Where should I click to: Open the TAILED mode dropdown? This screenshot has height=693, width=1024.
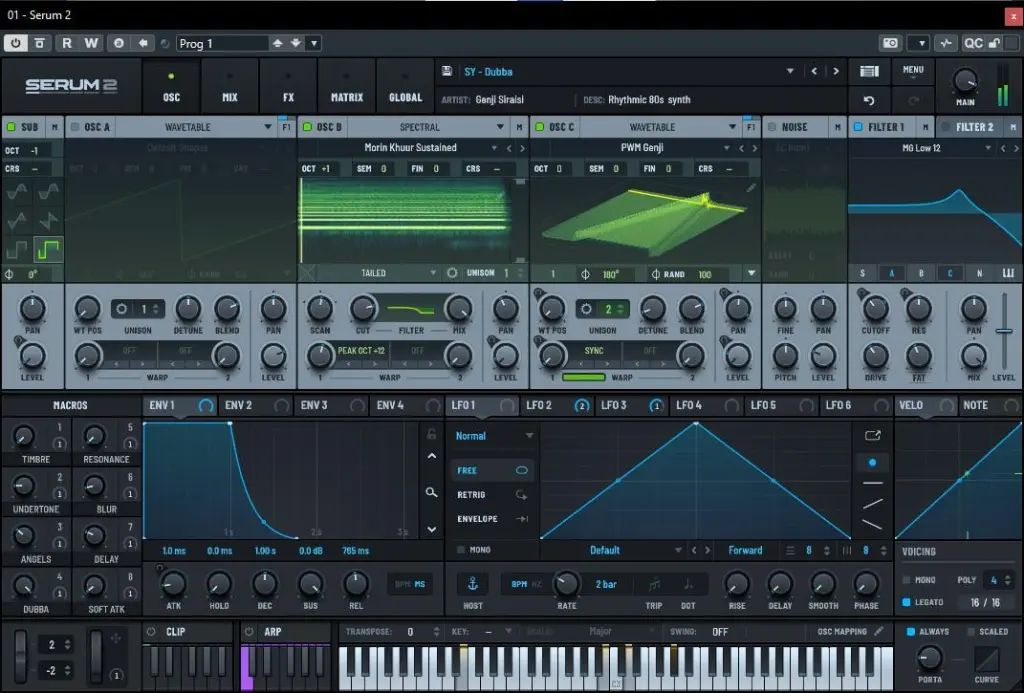coord(433,273)
